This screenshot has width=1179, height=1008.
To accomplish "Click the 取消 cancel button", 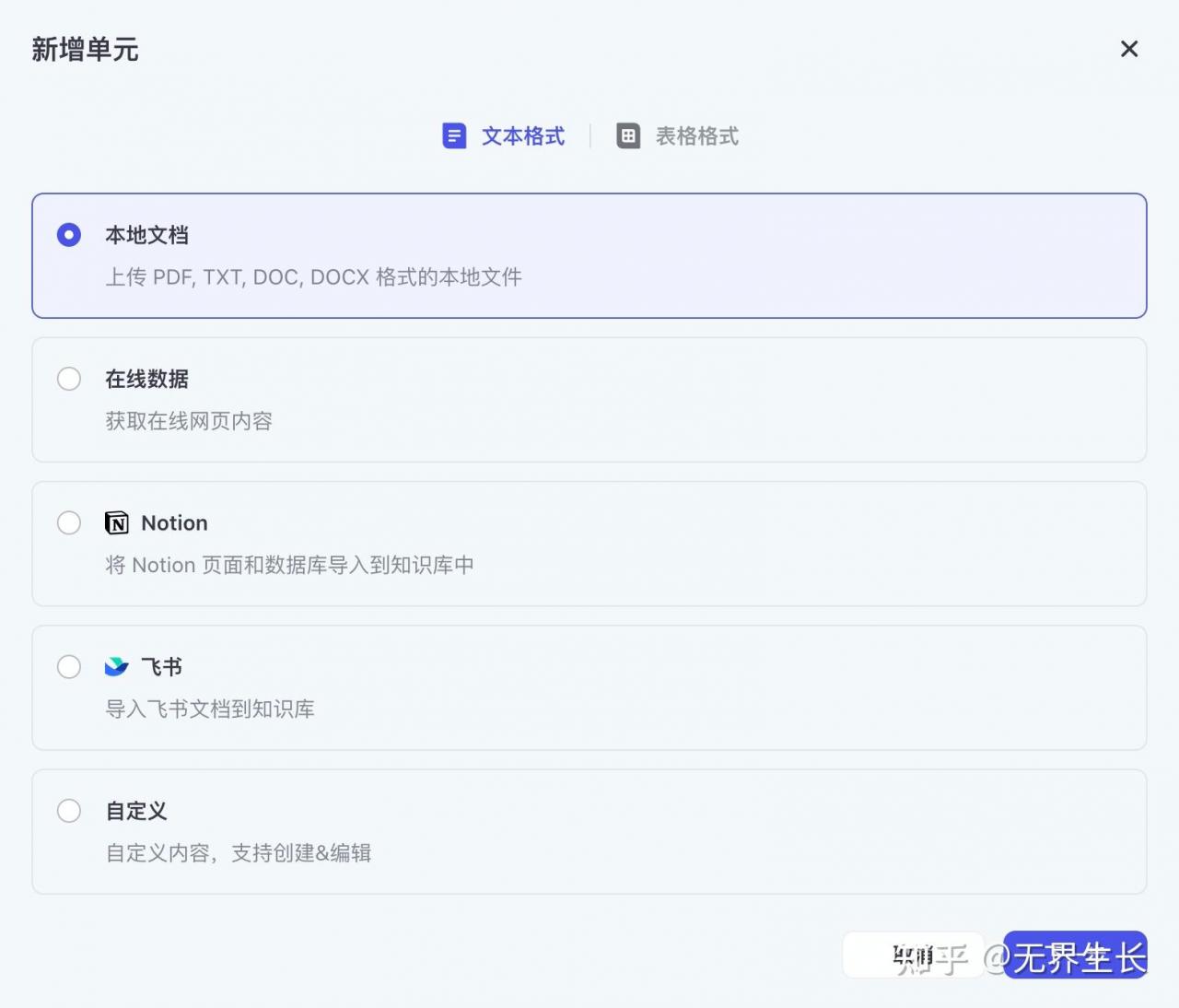I will [x=913, y=955].
